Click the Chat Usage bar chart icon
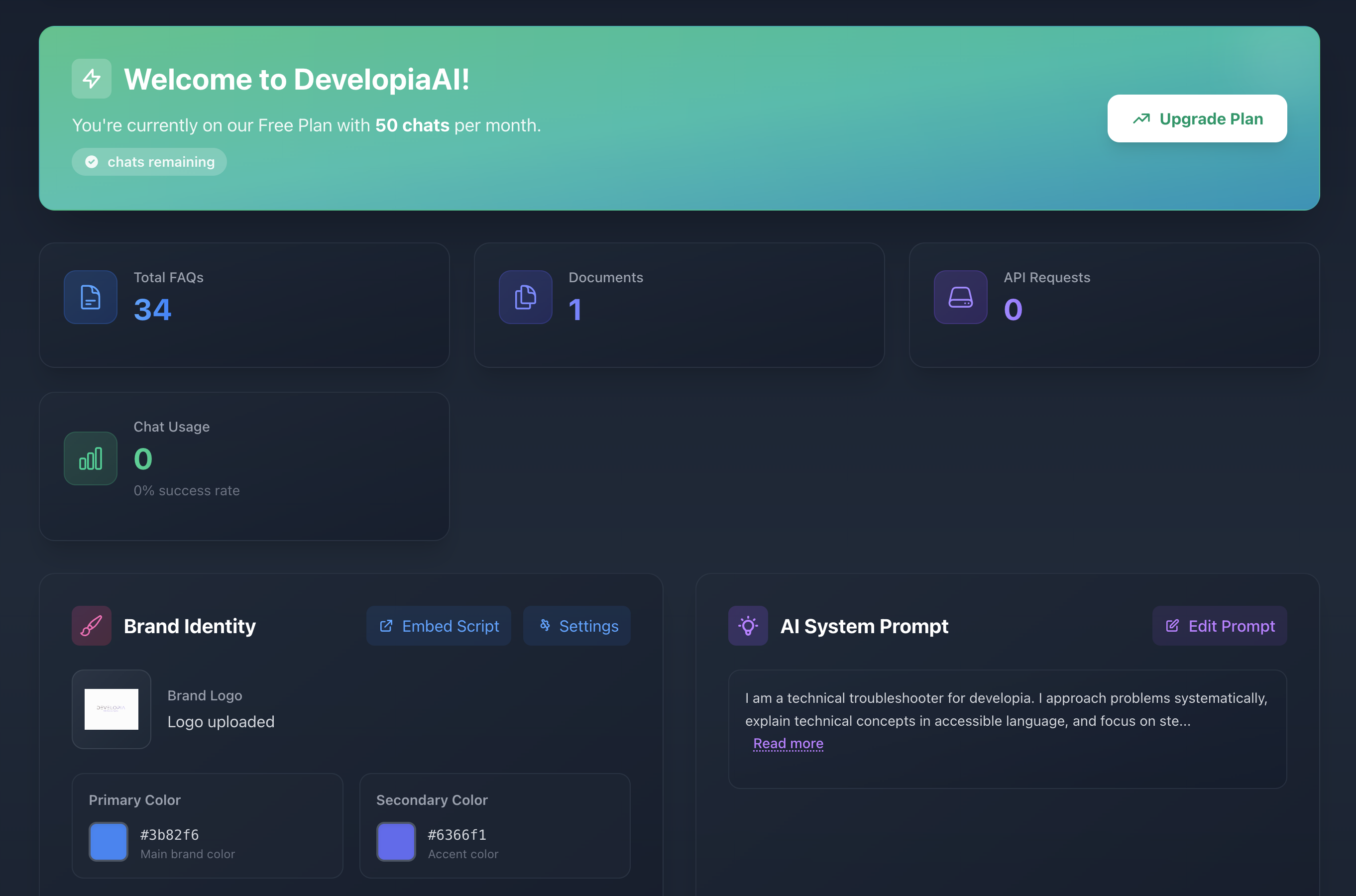Screen dimensions: 1356x896 (90, 458)
